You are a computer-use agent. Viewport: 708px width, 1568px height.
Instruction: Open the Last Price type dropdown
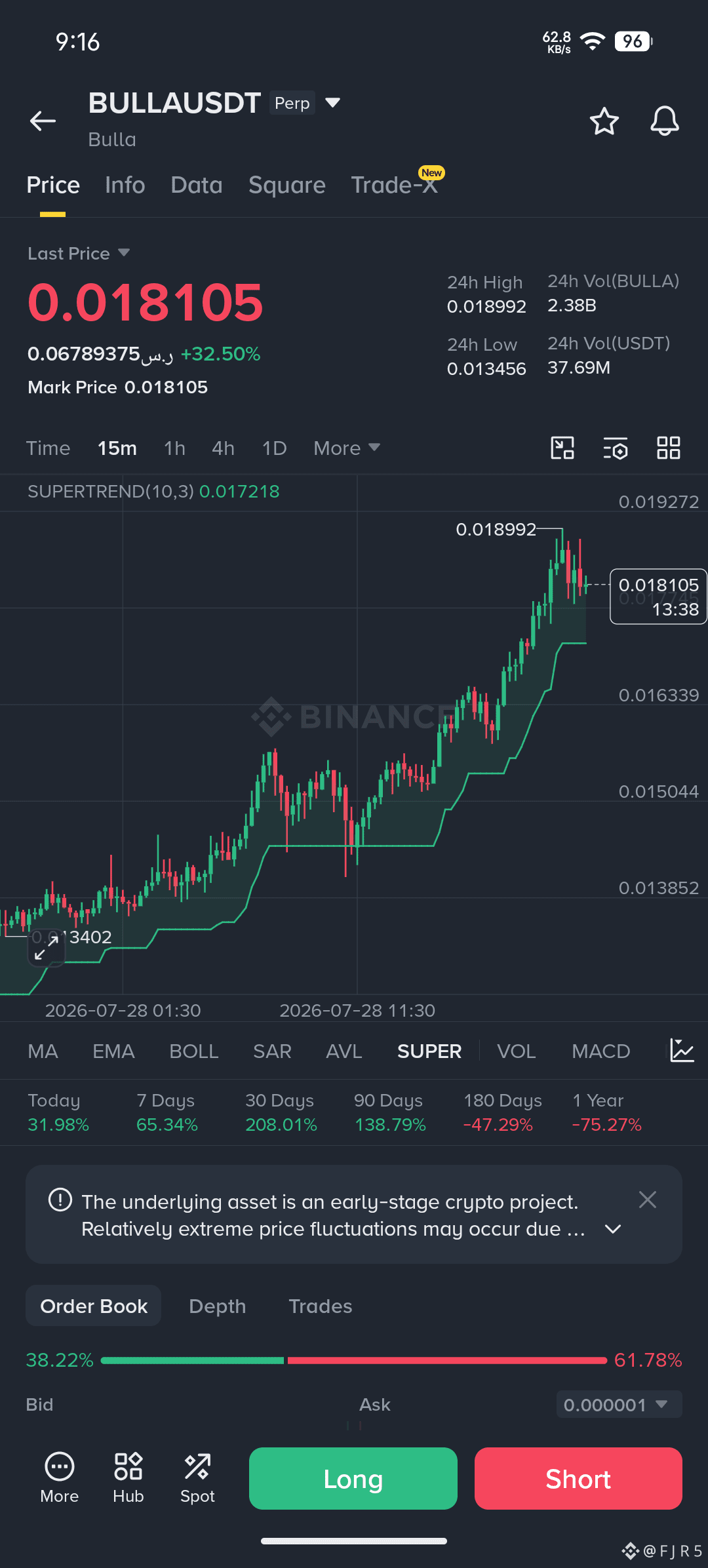(x=124, y=253)
